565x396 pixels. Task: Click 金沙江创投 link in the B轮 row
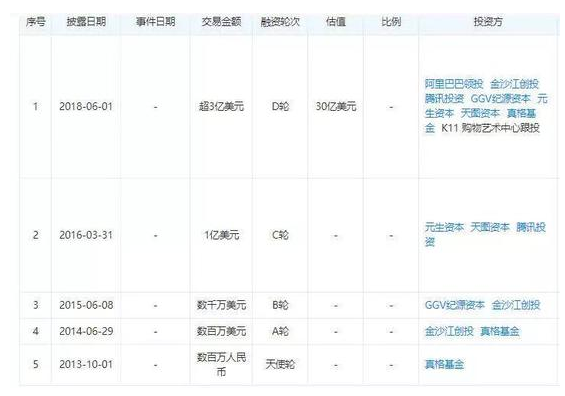(516, 305)
